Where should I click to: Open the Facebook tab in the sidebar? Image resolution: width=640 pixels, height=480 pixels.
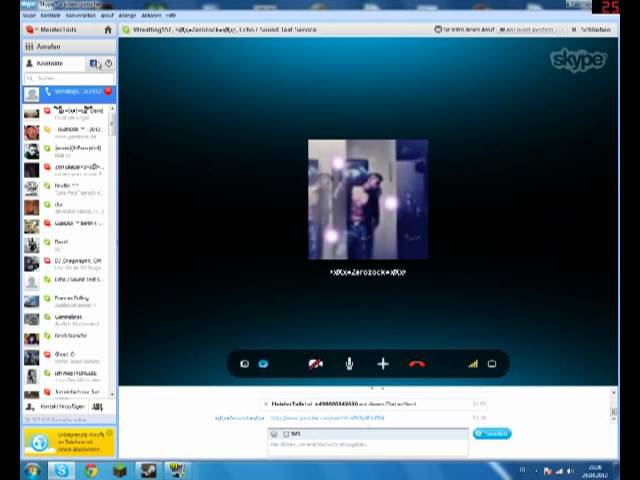(x=95, y=64)
